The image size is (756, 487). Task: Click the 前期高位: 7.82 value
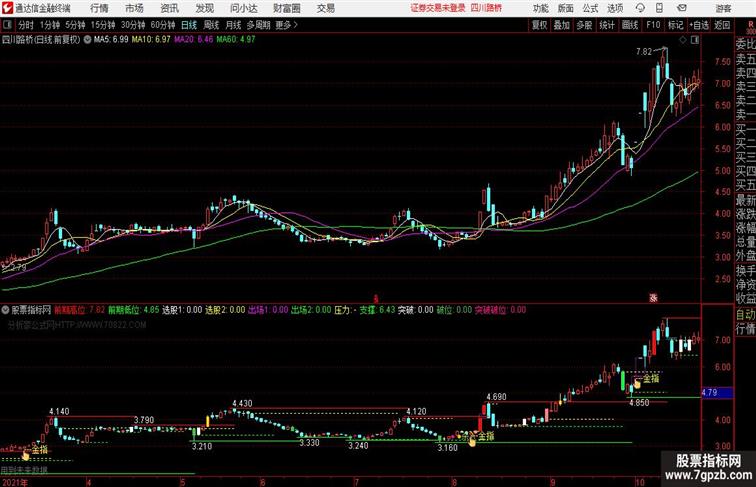click(x=80, y=310)
